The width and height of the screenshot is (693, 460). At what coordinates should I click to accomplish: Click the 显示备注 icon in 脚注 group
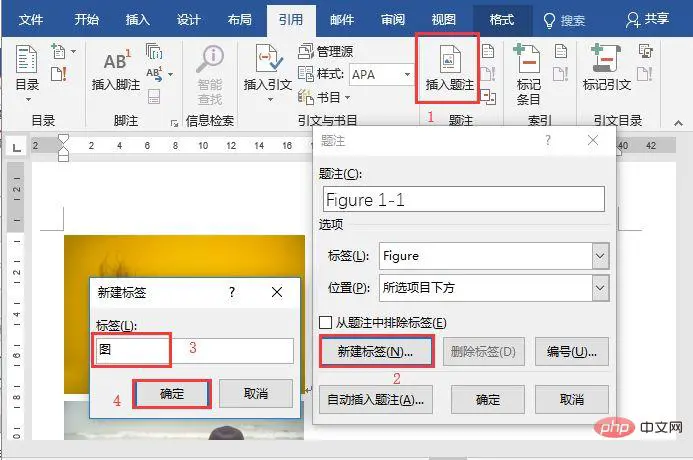(x=154, y=96)
